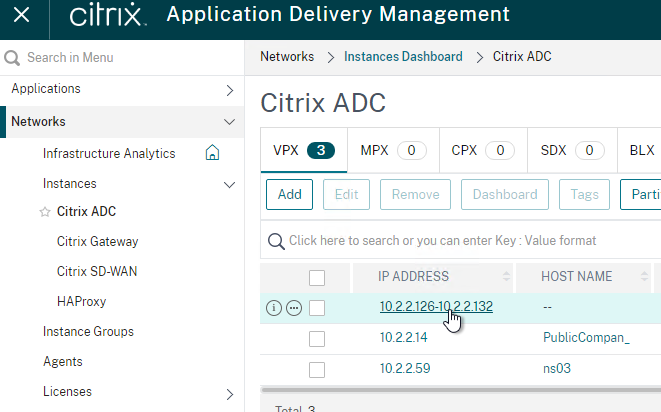The height and width of the screenshot is (412, 661).
Task: Click the Remove button
Action: pyautogui.click(x=415, y=194)
